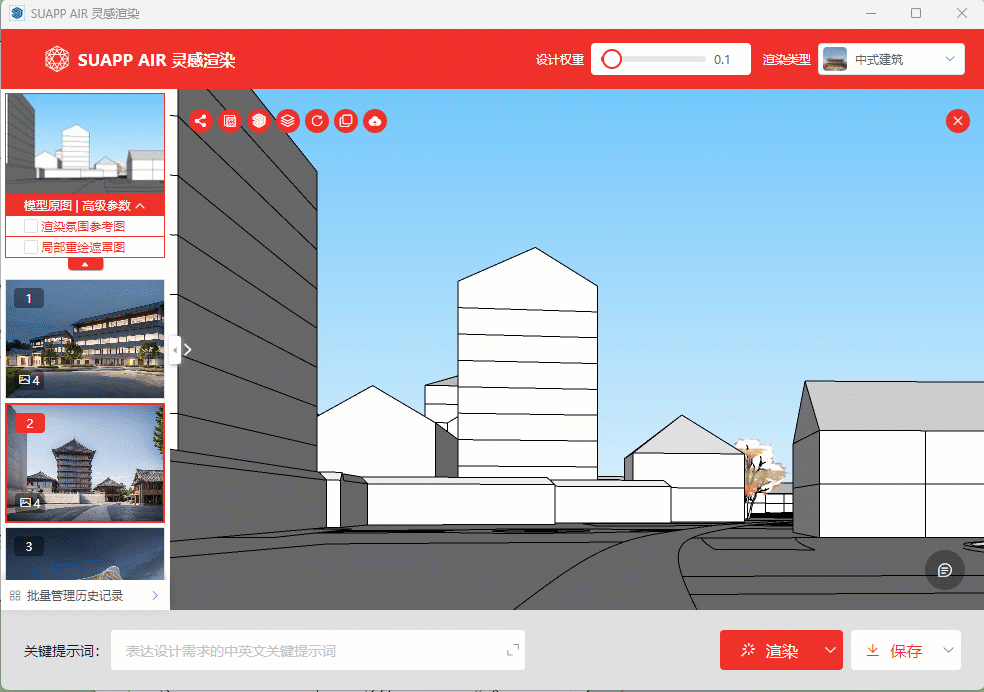
Task: Click the image count icon on thumbnail 2
Action: tap(24, 503)
